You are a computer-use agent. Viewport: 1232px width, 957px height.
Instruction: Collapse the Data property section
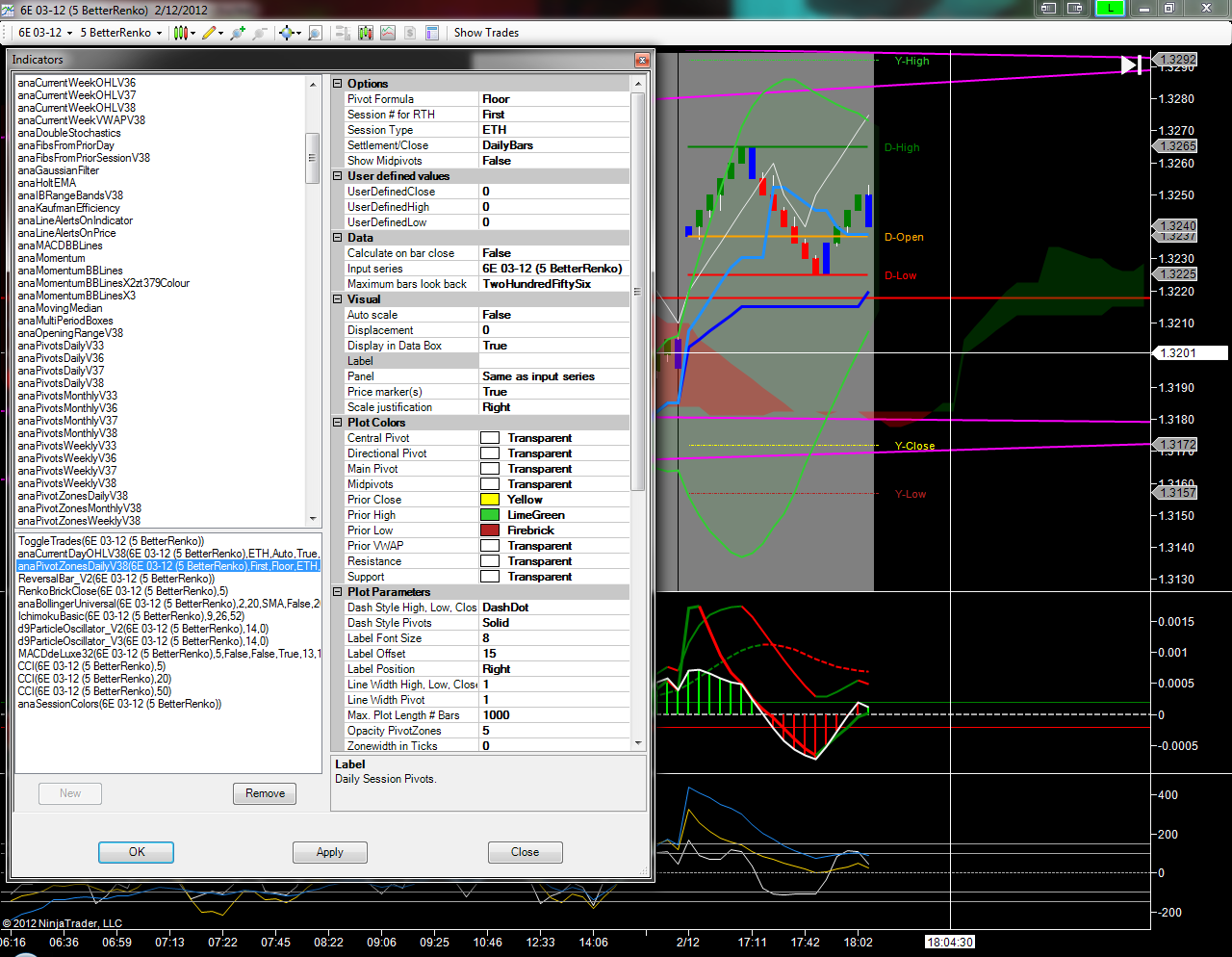coord(338,238)
